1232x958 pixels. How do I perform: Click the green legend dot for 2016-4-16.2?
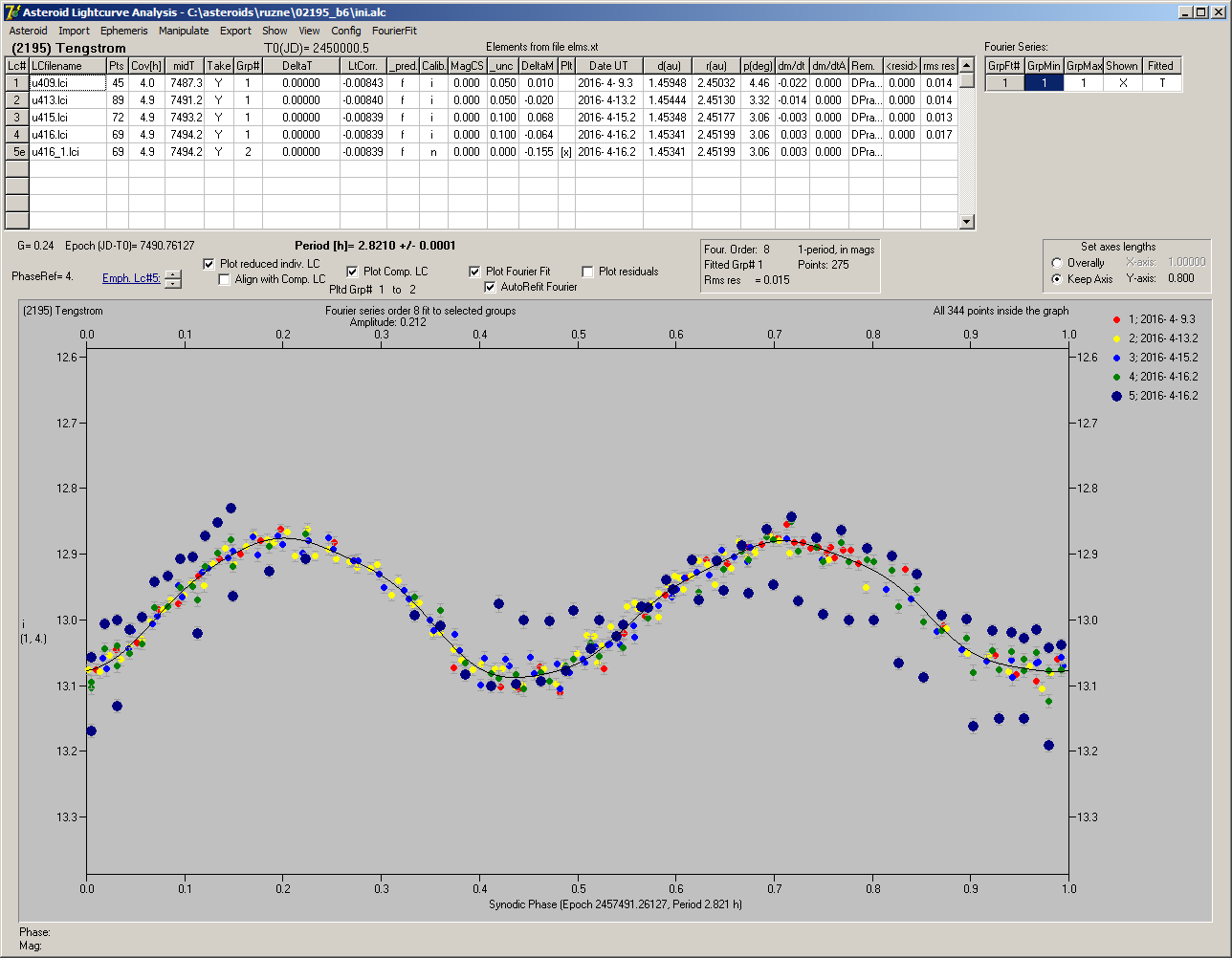[x=1116, y=377]
